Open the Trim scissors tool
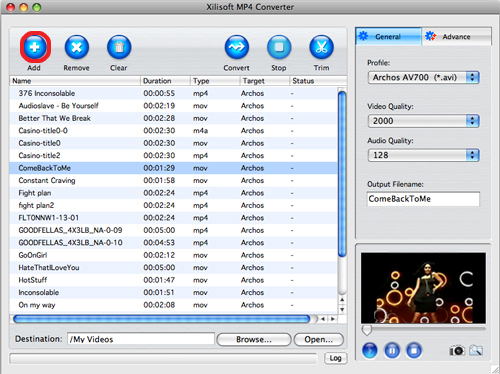 tap(321, 47)
